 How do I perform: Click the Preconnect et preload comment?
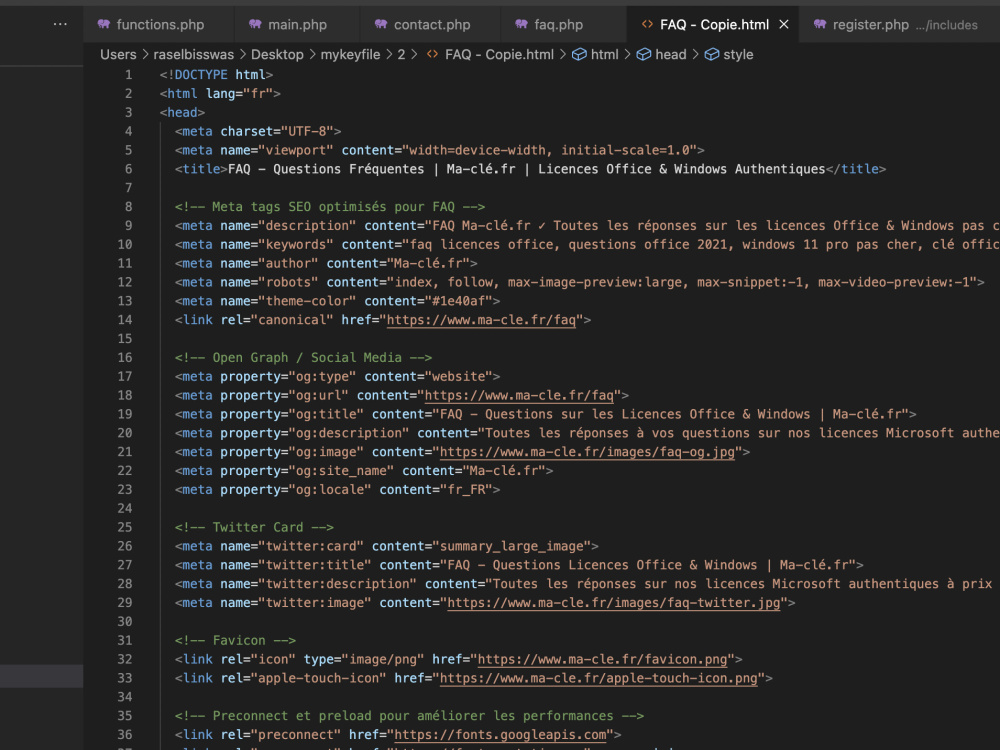tap(409, 716)
